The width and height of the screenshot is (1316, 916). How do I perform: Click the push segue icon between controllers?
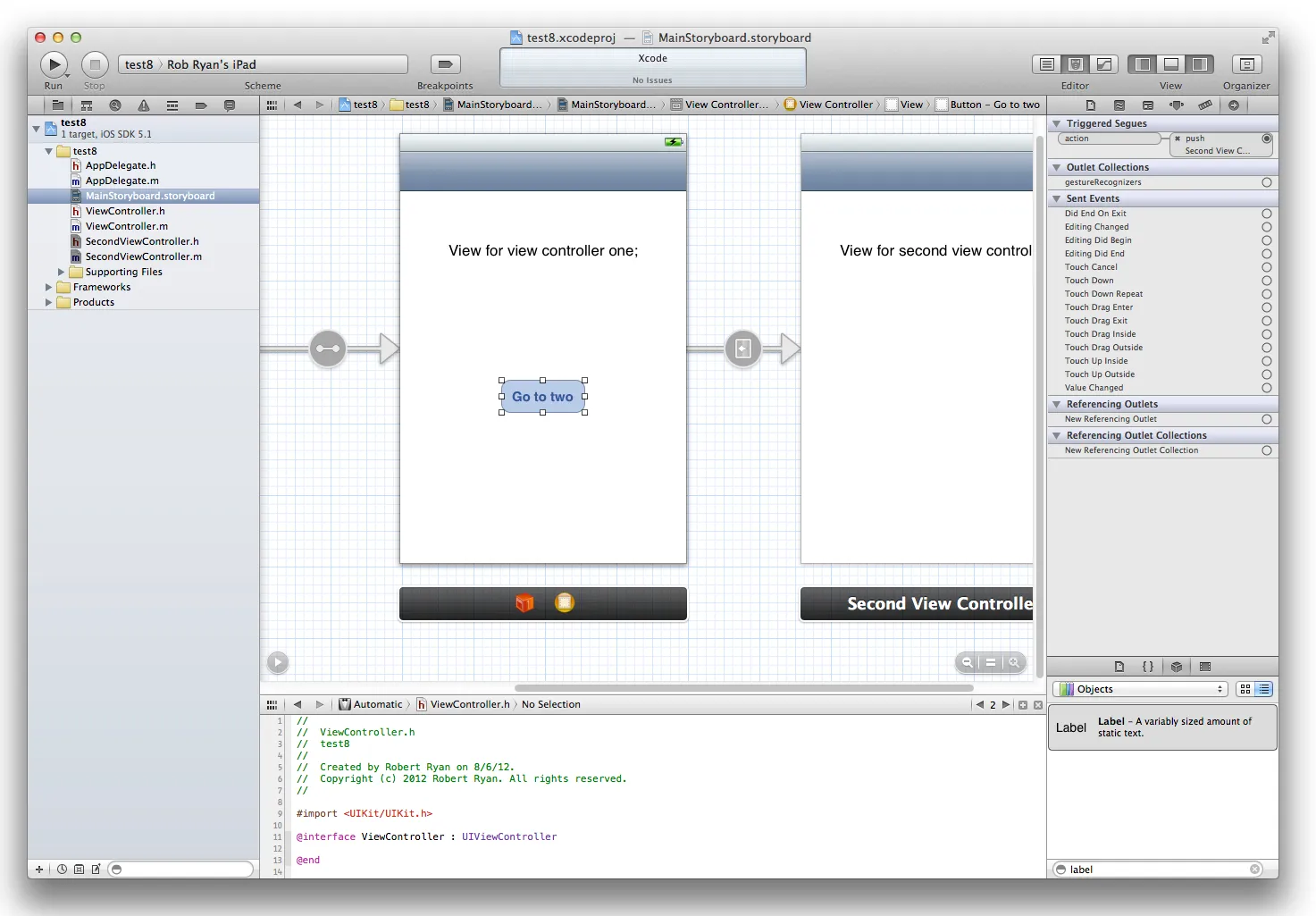click(x=743, y=349)
